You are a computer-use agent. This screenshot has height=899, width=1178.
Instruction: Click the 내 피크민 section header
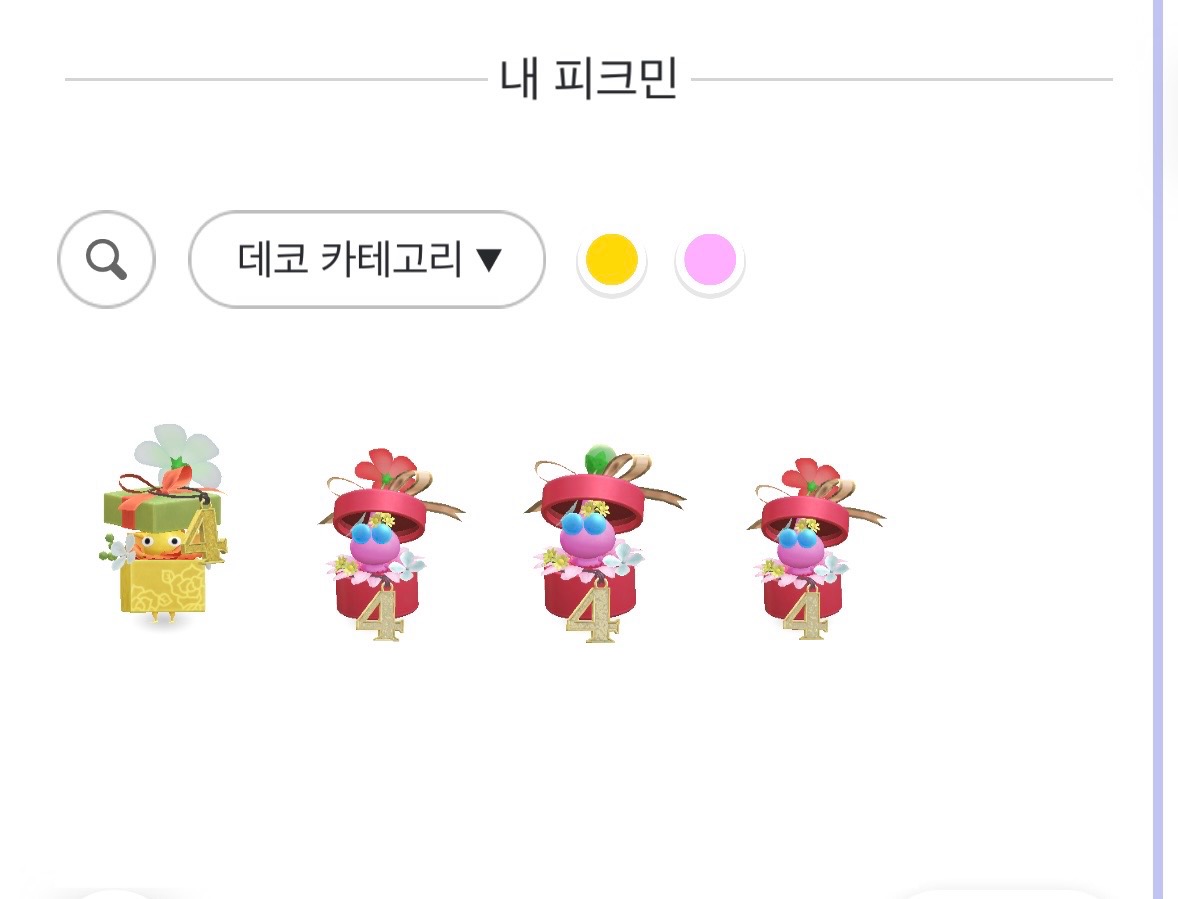(x=589, y=78)
